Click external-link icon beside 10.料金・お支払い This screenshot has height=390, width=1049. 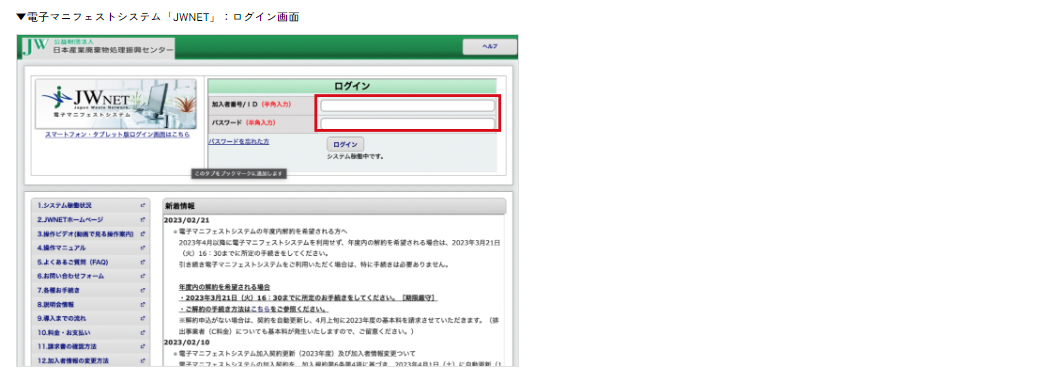tap(142, 332)
